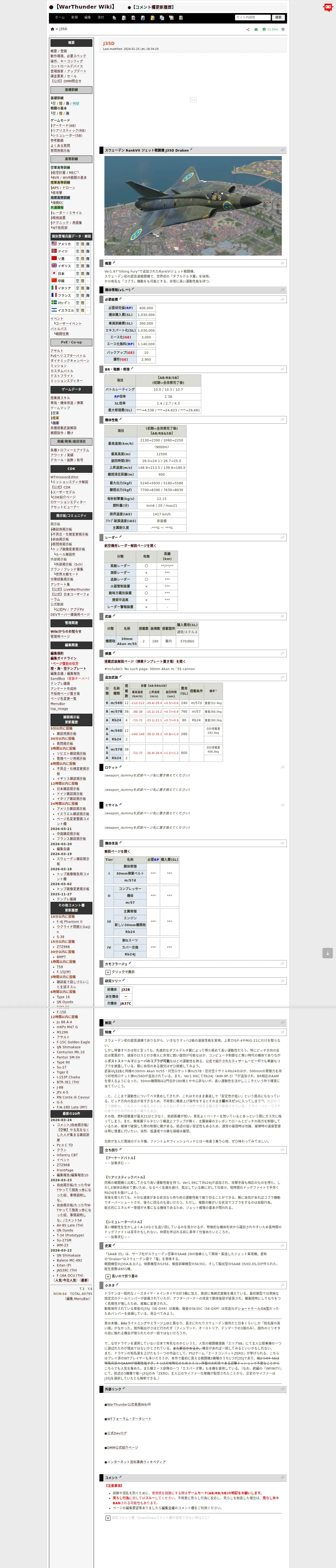Click the home icon in the breadcrumb bar
336x1568 pixels.
point(52,29)
